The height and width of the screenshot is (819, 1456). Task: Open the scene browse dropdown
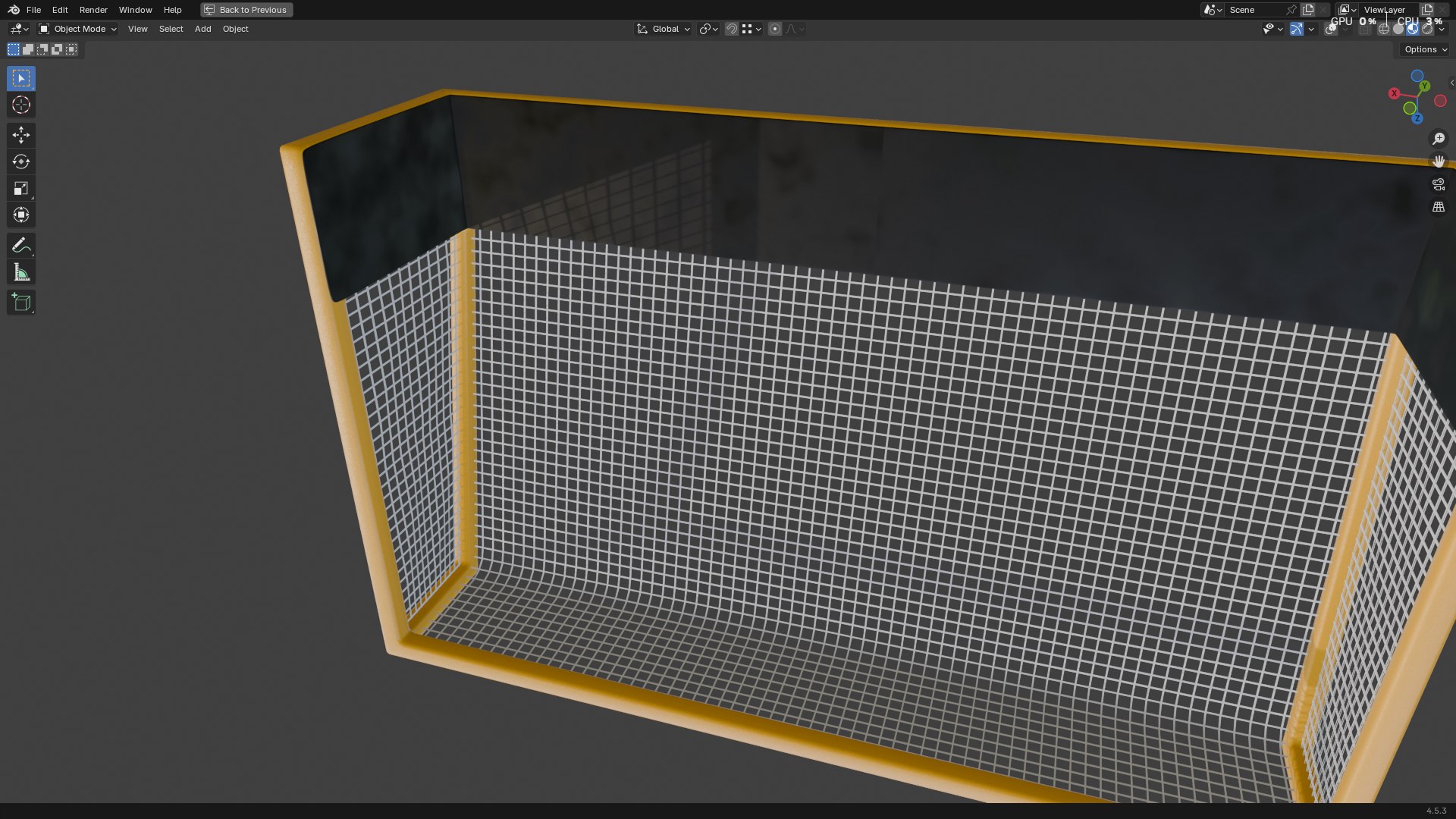tap(1213, 10)
